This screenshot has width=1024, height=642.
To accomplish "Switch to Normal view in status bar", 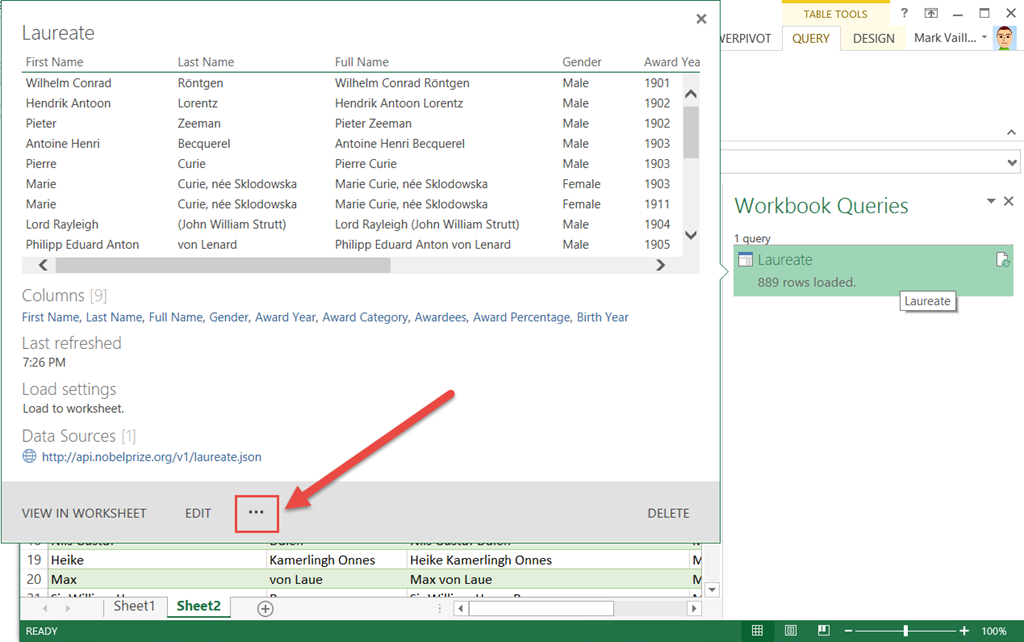I will (757, 631).
